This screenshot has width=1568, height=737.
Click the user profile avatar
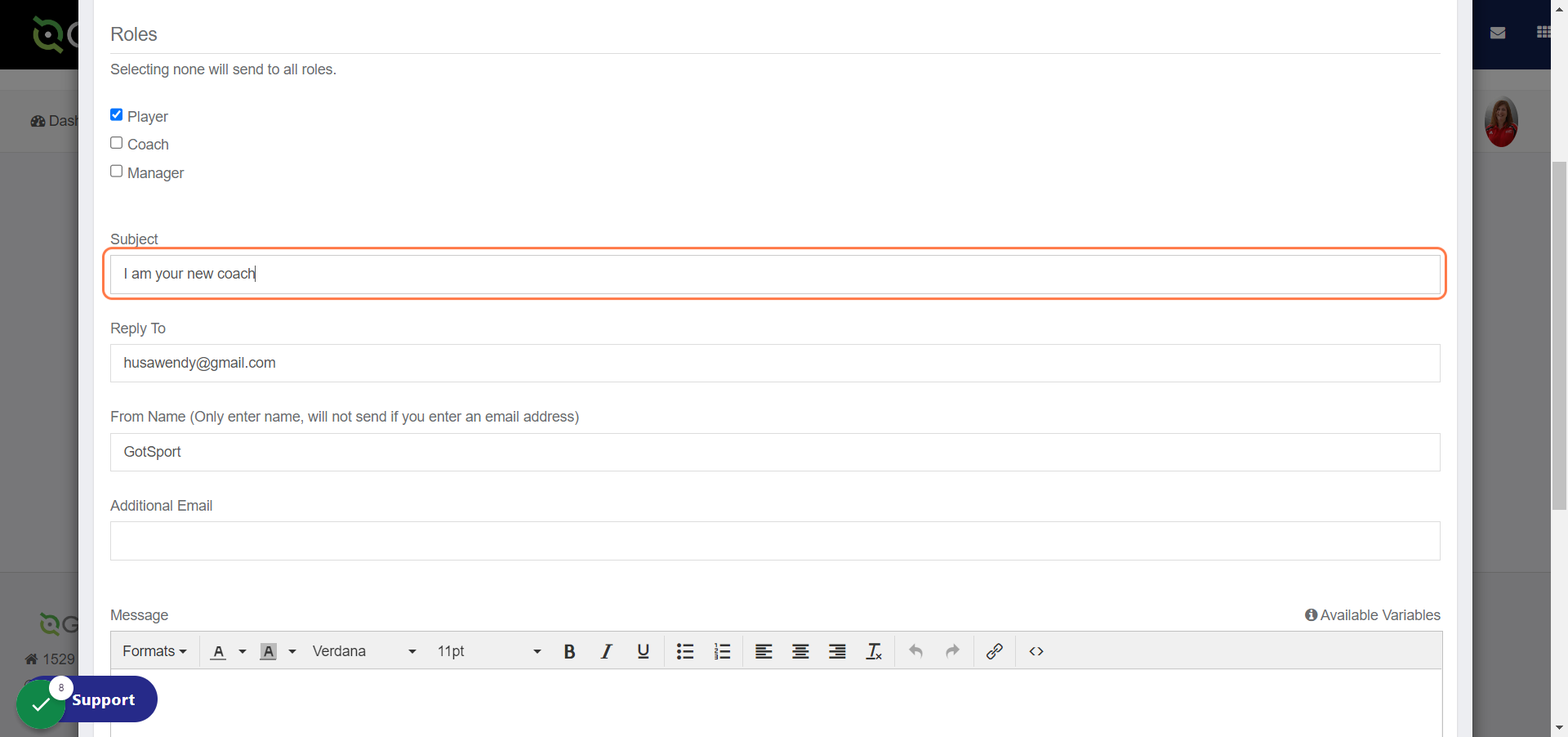[1501, 122]
